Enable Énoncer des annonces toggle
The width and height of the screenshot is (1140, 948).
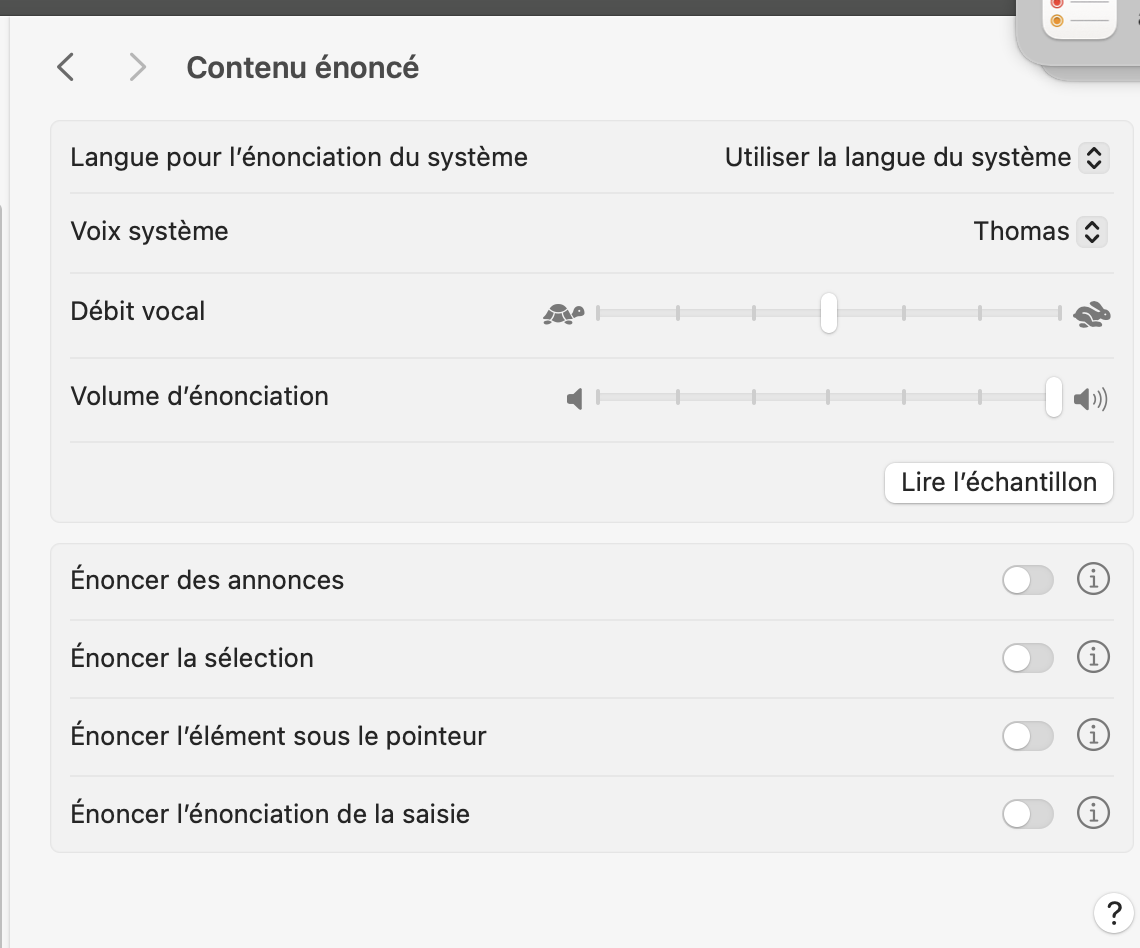(1027, 580)
